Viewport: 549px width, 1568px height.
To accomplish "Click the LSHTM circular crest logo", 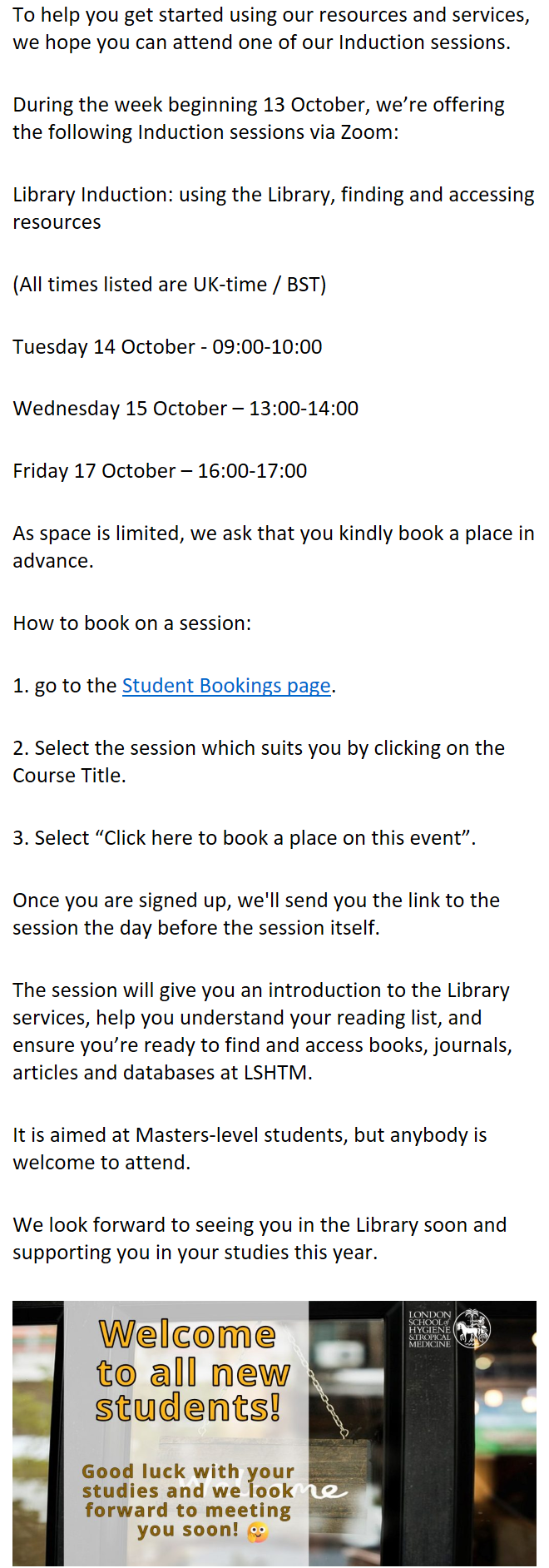I will pyautogui.click(x=472, y=1329).
